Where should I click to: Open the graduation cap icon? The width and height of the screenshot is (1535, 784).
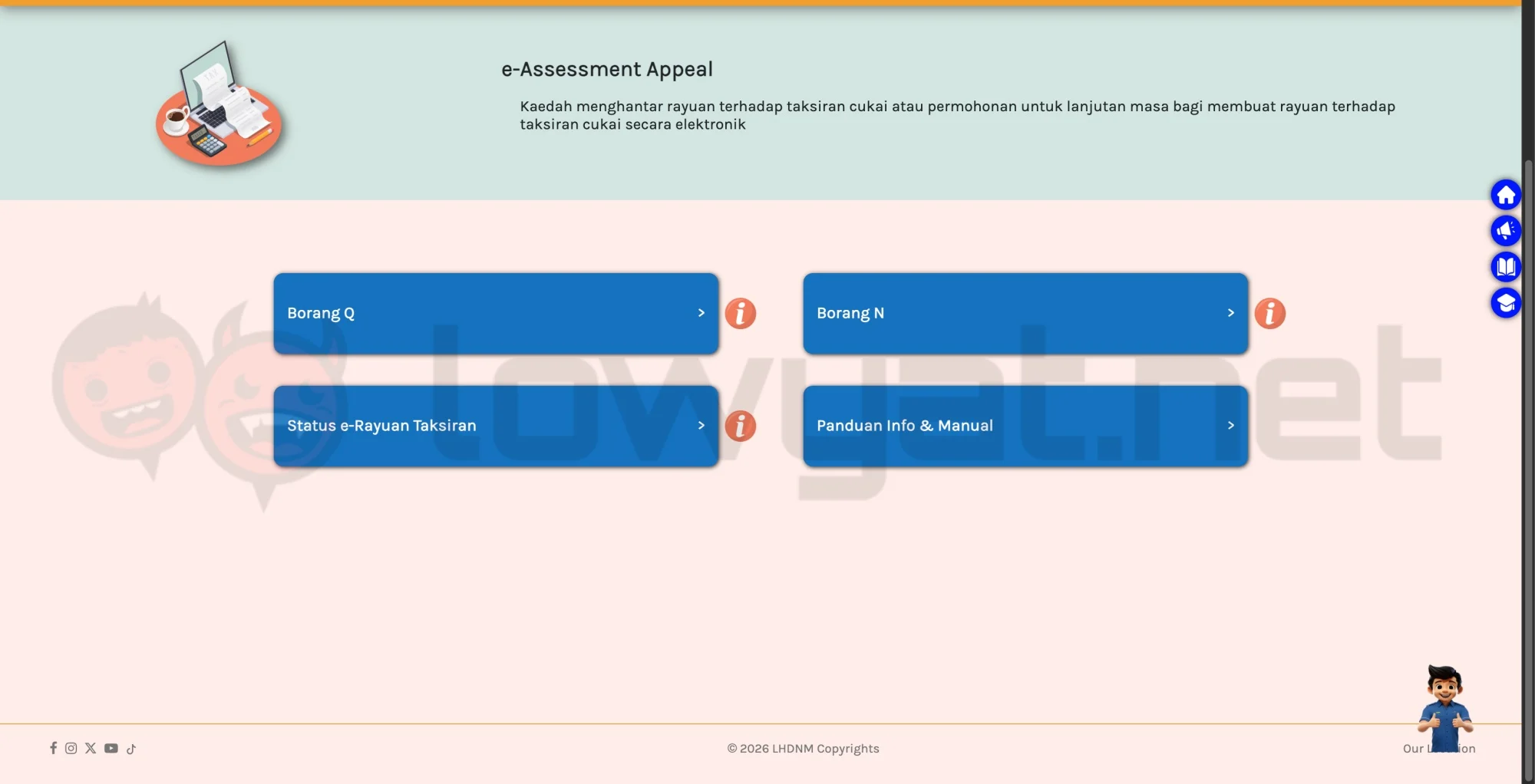pos(1506,302)
